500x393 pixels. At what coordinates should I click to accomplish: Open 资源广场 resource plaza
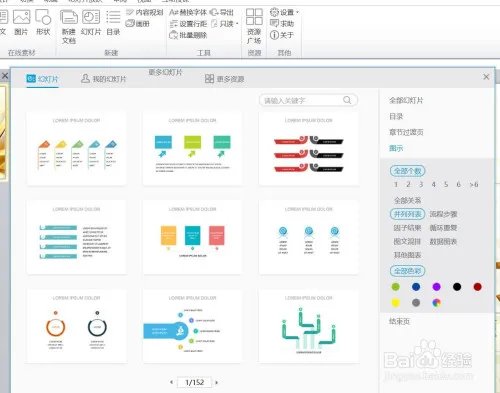[x=254, y=27]
